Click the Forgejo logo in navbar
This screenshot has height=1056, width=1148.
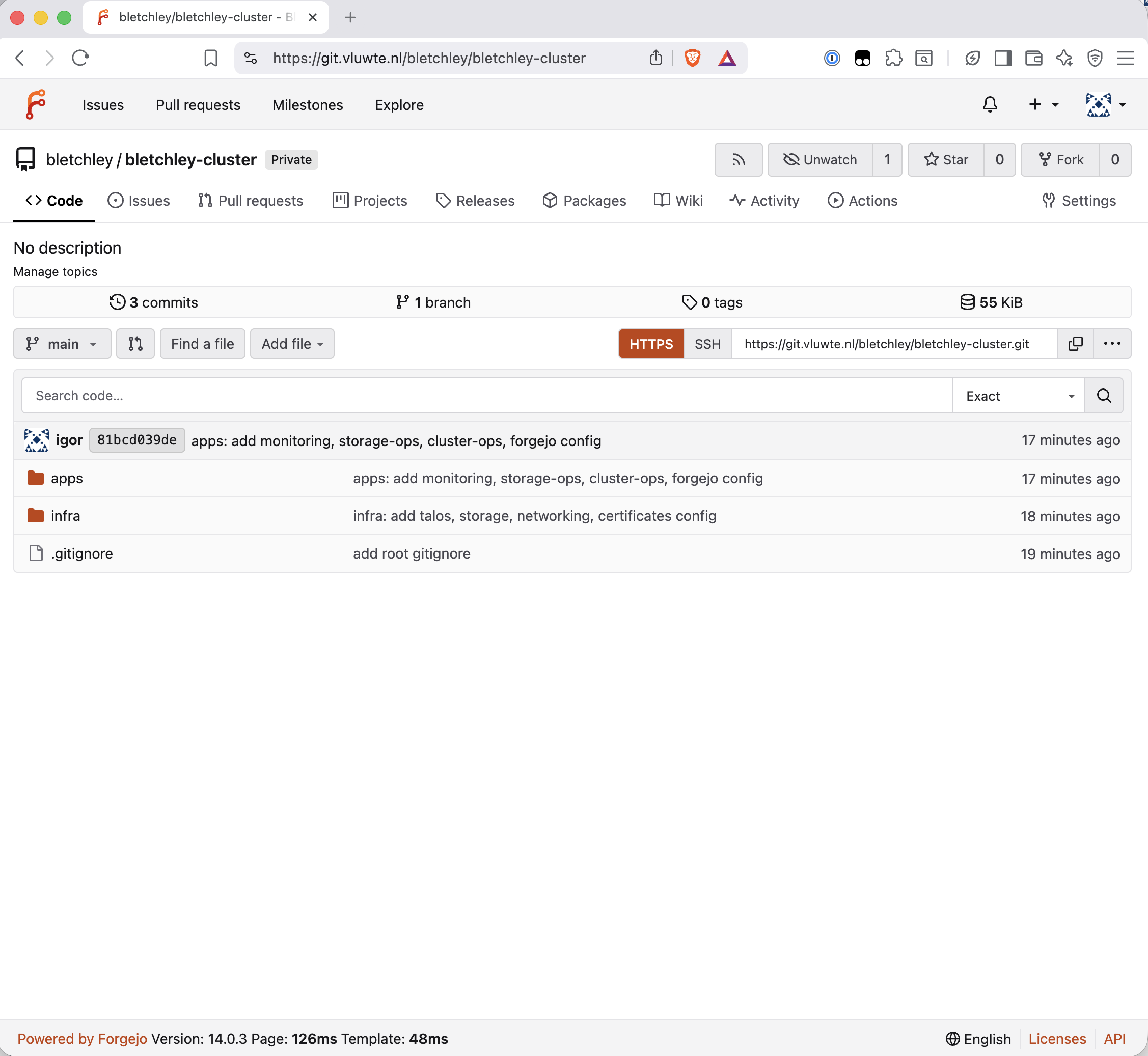click(x=36, y=104)
